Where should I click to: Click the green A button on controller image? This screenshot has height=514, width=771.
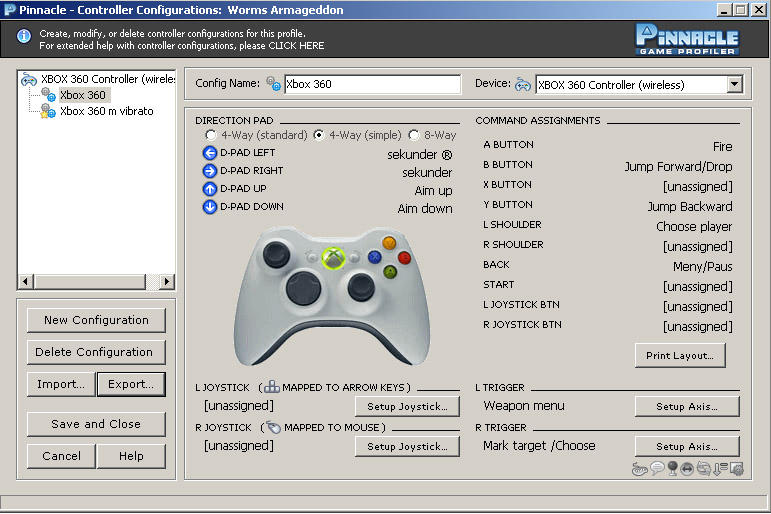[x=390, y=271]
